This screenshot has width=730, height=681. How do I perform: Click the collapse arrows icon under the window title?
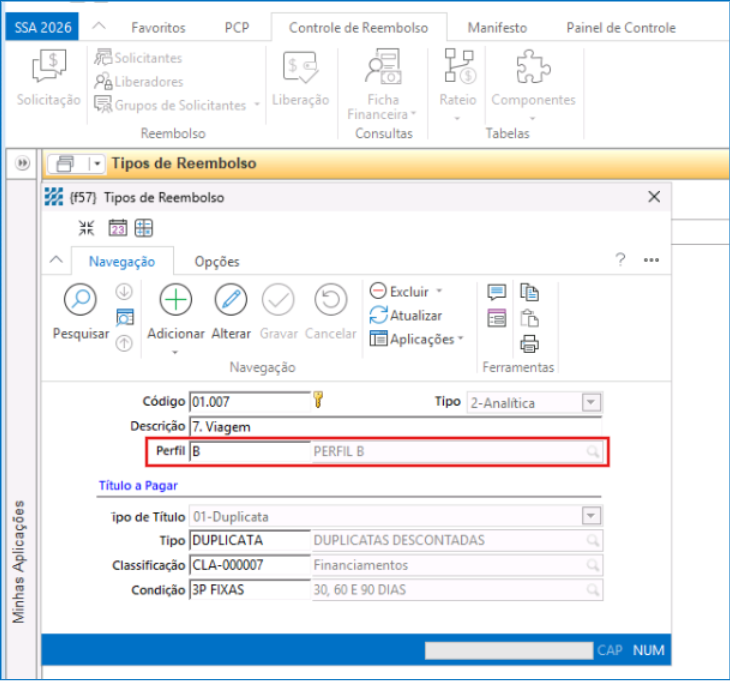tap(87, 227)
